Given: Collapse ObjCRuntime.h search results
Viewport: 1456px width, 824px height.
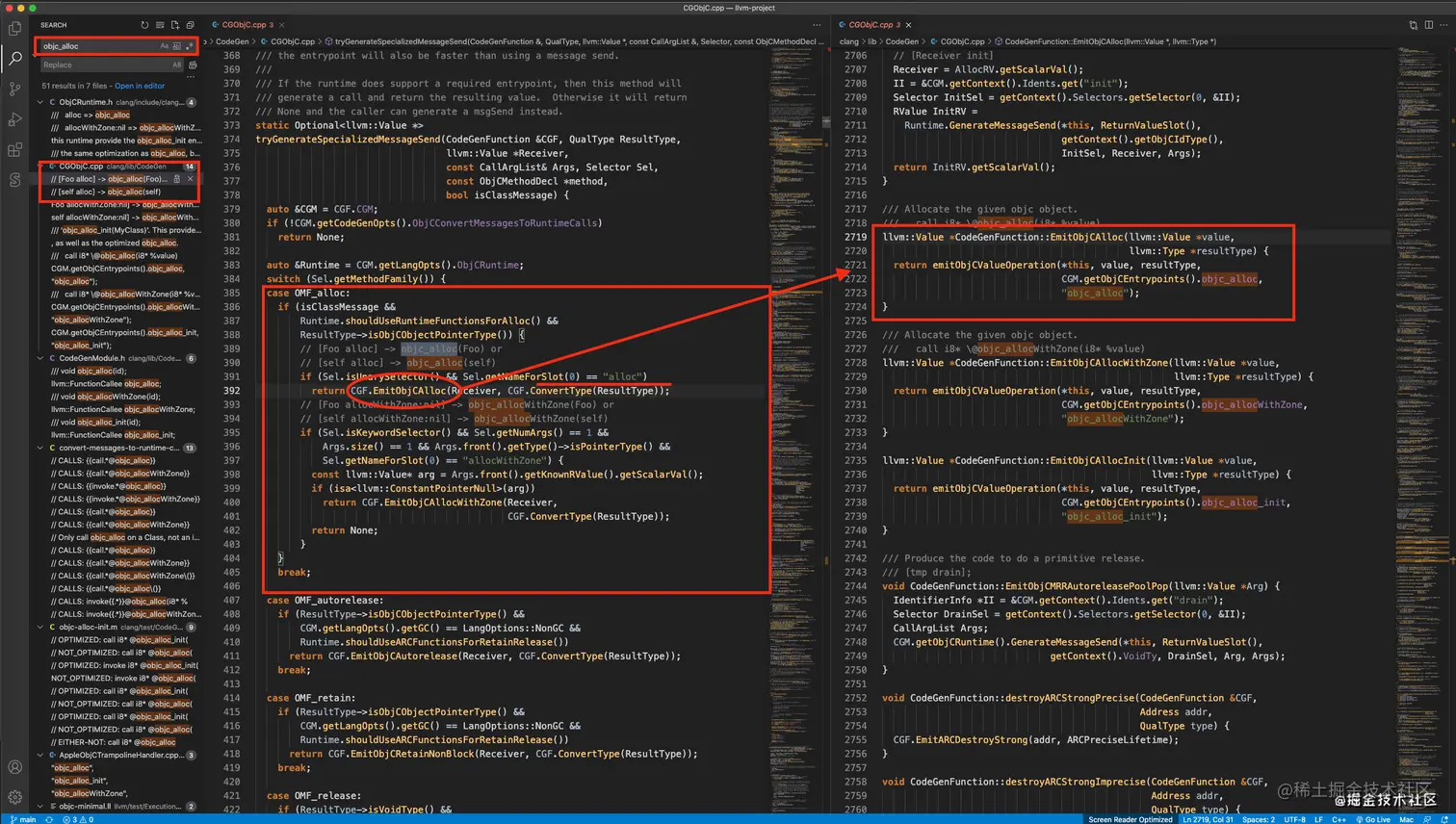Looking at the screenshot, I should pyautogui.click(x=40, y=102).
